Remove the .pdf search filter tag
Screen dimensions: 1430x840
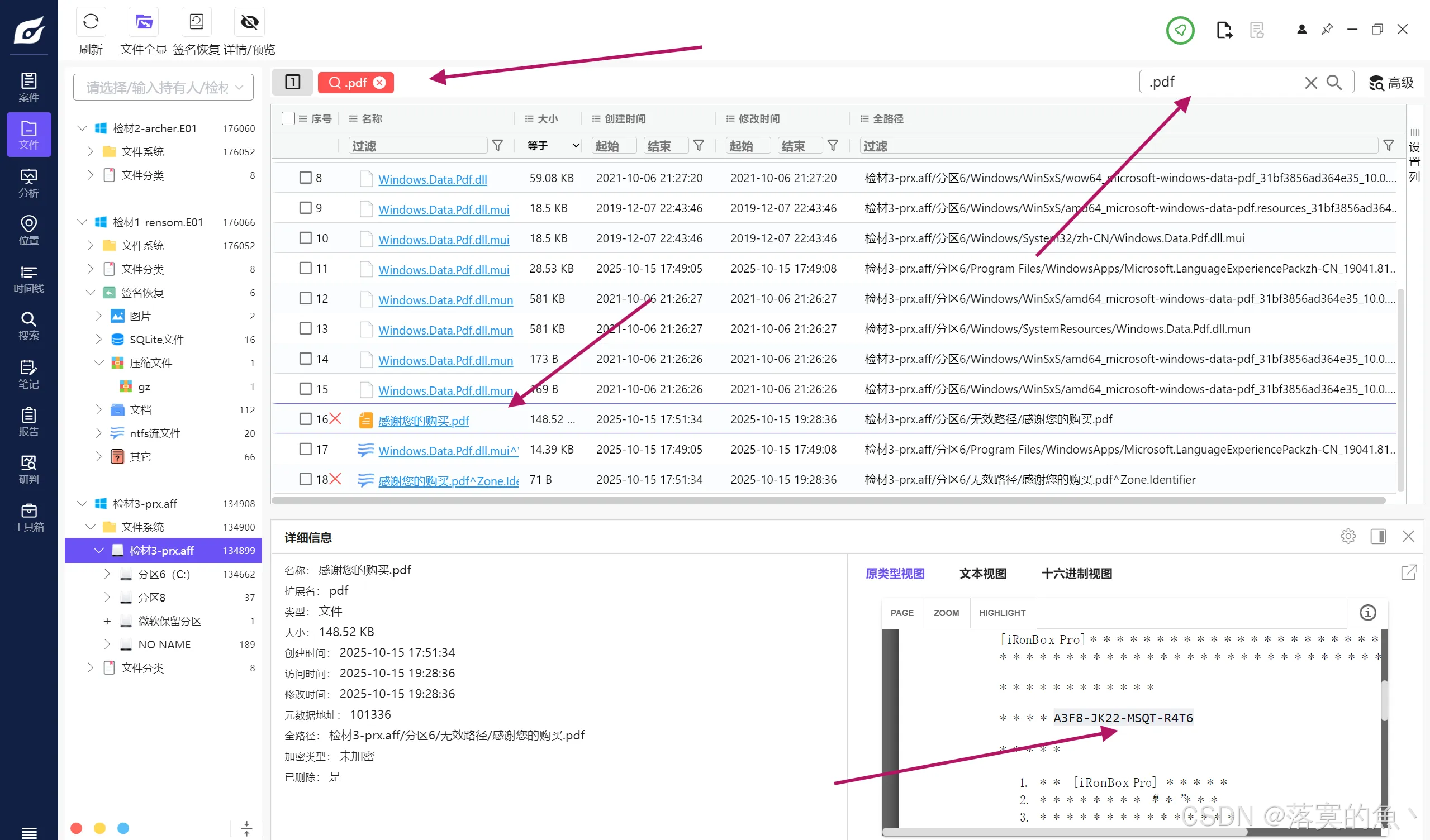pos(379,83)
